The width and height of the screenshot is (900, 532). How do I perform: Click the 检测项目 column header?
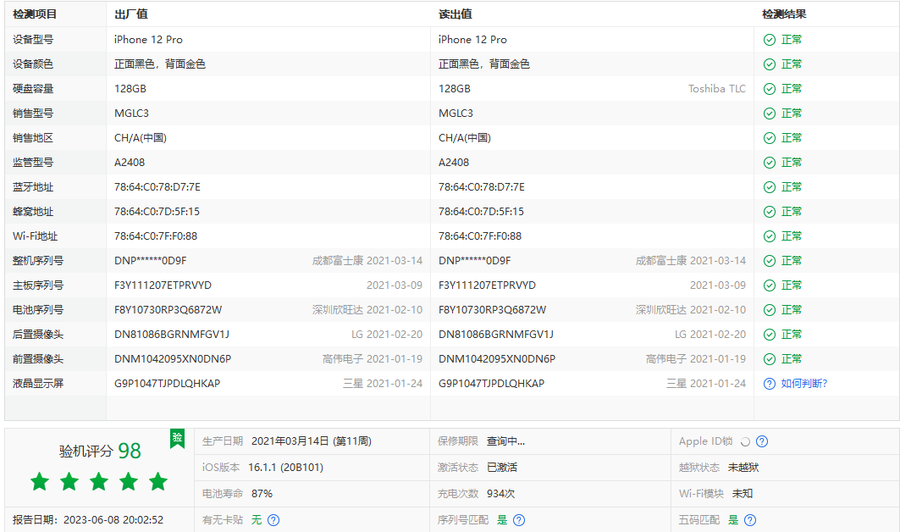pos(34,14)
